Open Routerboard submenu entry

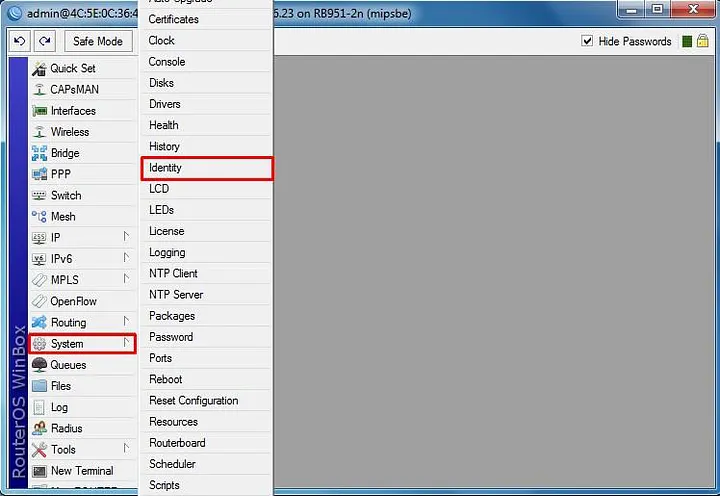pyautogui.click(x=206, y=443)
